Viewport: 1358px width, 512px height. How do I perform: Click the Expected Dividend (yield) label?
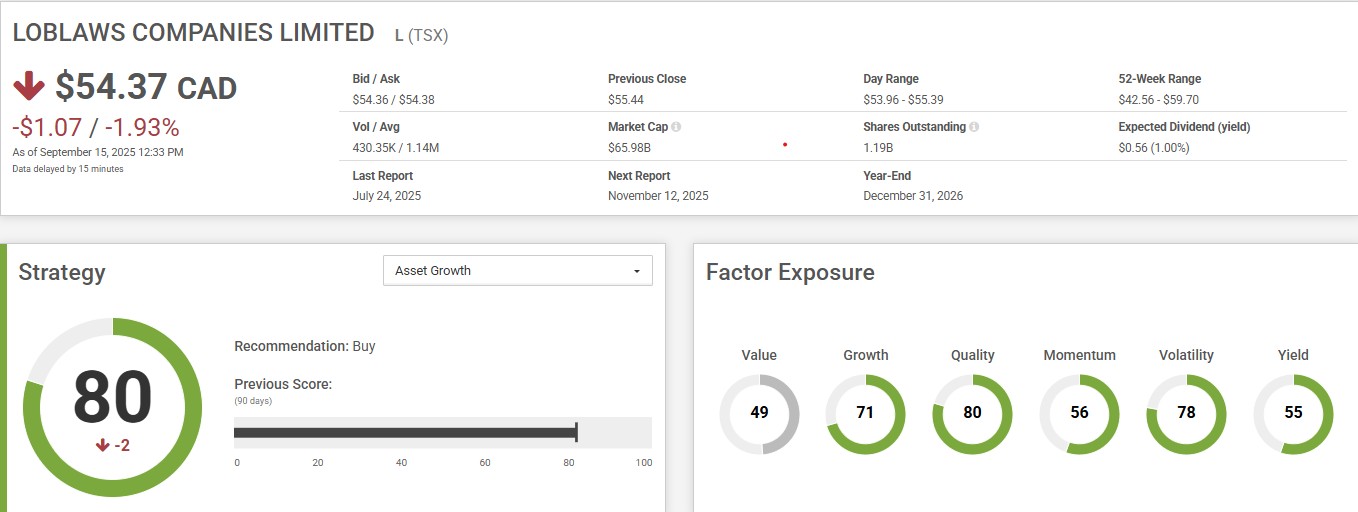[x=1184, y=127]
